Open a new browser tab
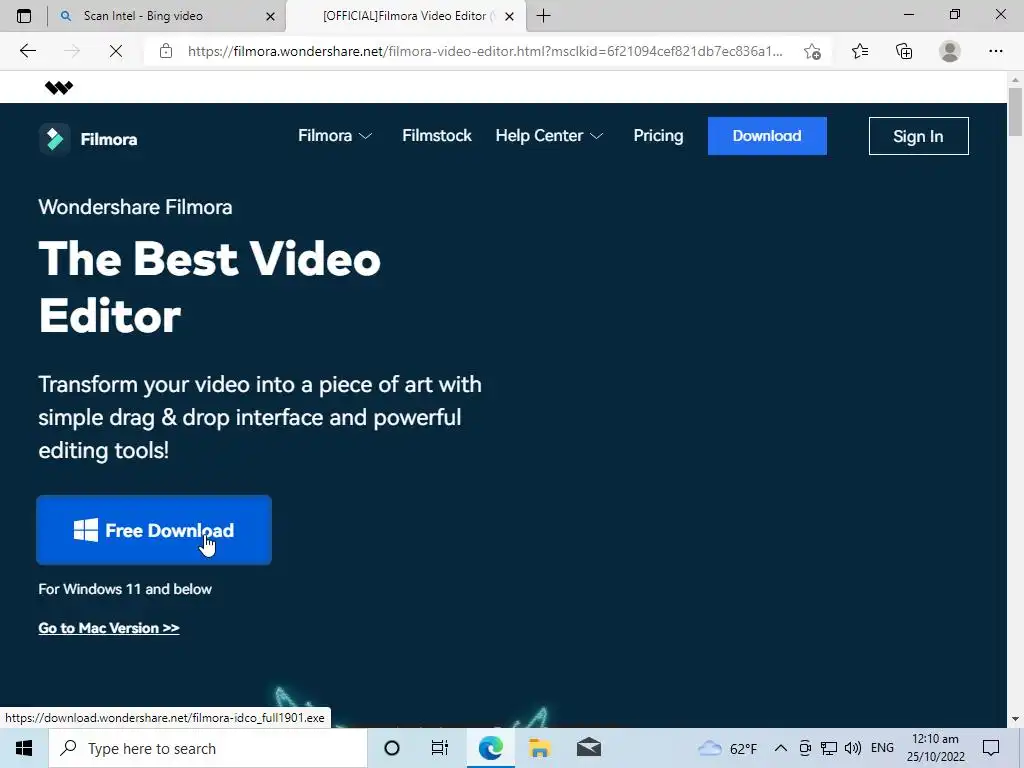This screenshot has width=1024, height=768. pos(543,16)
